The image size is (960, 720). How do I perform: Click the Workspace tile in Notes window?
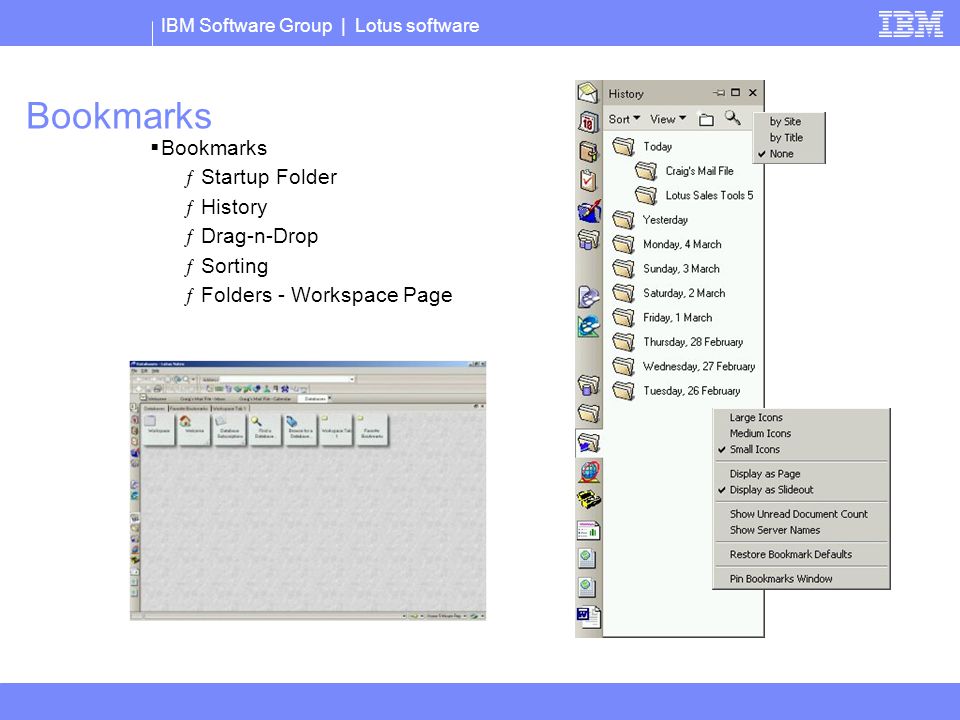pyautogui.click(x=159, y=430)
